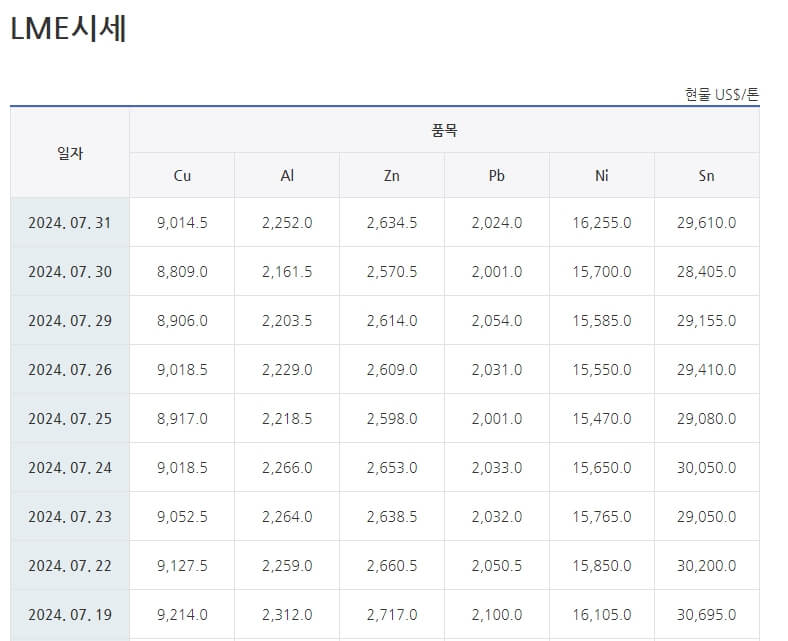Select Sn price 29,610.0
The image size is (788, 641).
706,222
